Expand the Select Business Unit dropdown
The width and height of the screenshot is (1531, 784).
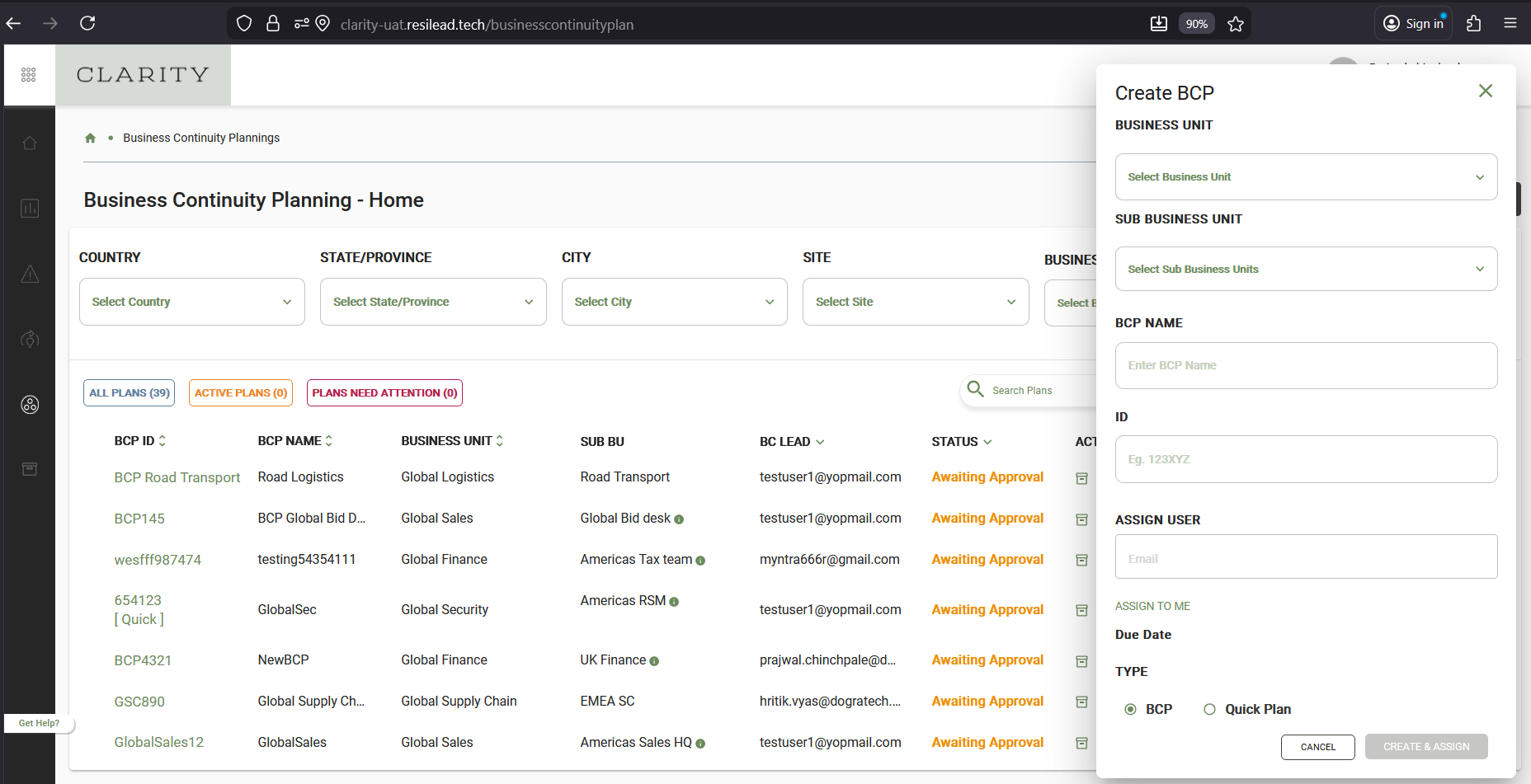click(1306, 176)
